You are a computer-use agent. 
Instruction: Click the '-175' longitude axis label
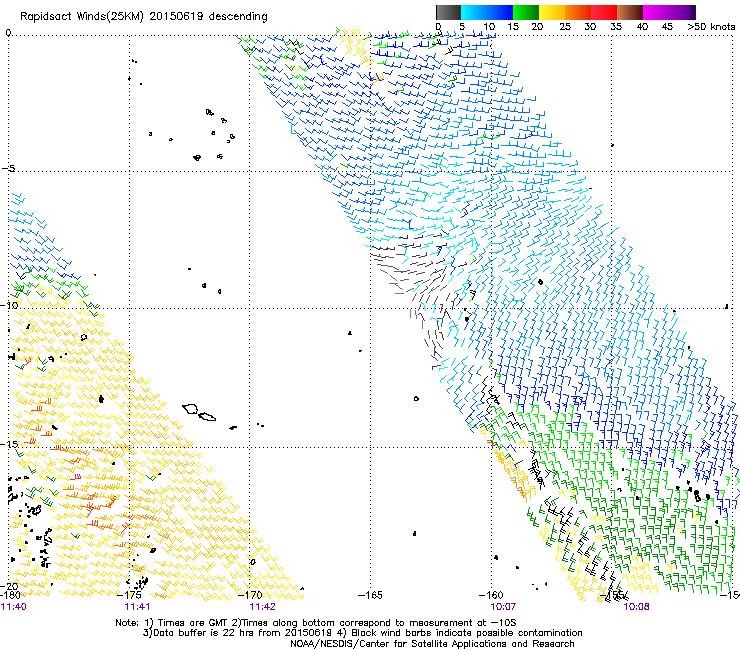(129, 595)
